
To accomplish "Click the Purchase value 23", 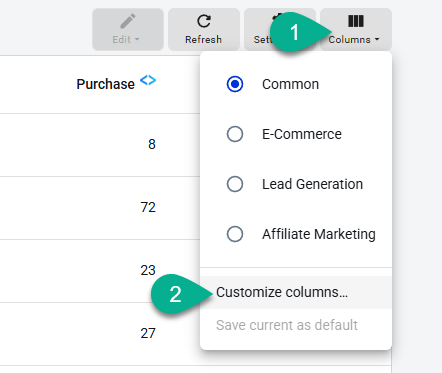I will coord(148,270).
